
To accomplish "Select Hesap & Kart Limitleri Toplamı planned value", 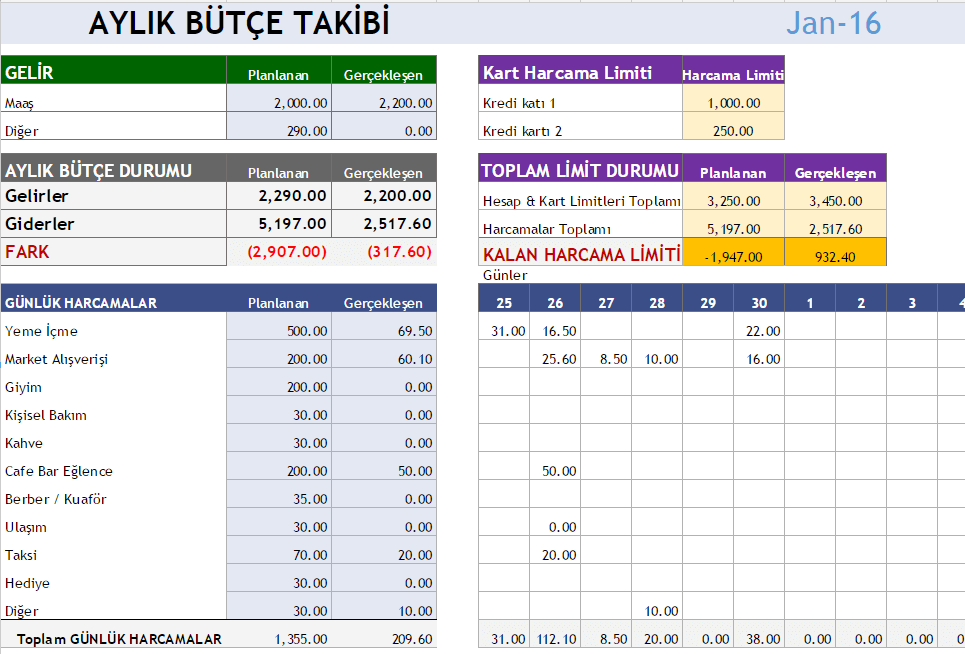I will pyautogui.click(x=733, y=201).
